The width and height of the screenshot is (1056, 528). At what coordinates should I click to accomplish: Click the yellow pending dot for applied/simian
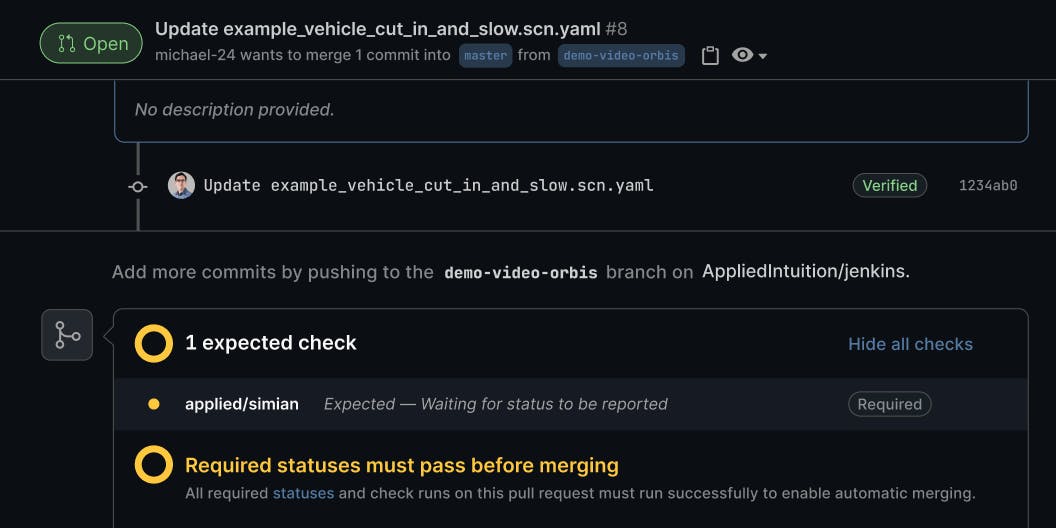coord(154,404)
